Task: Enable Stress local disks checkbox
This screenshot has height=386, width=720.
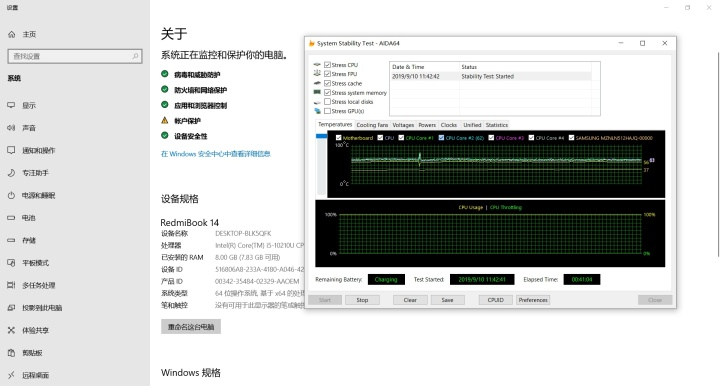Action: pos(327,101)
